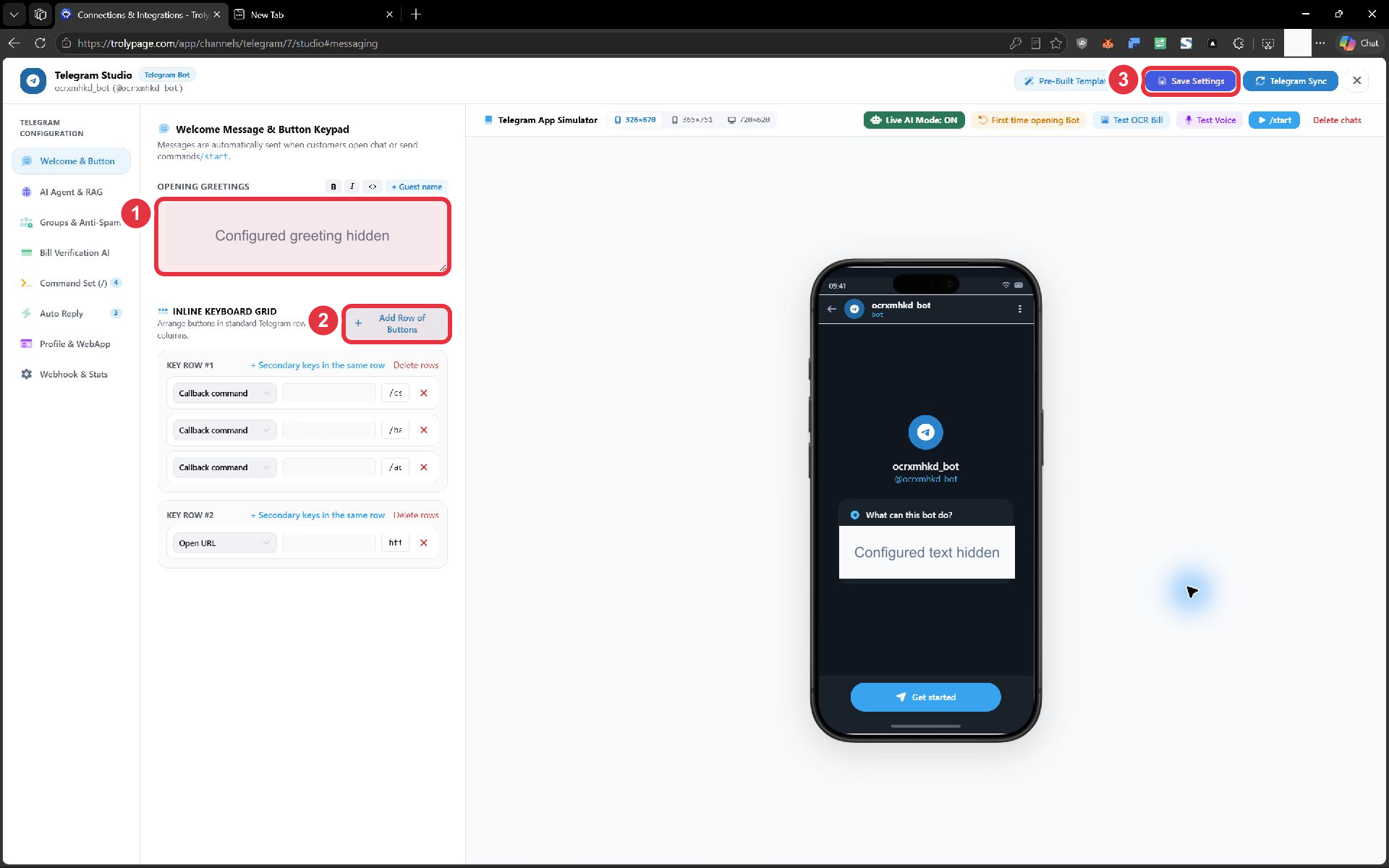Viewport: 1389px width, 868px height.
Task: Open first Callback command dropdown with /cs
Action: (224, 393)
